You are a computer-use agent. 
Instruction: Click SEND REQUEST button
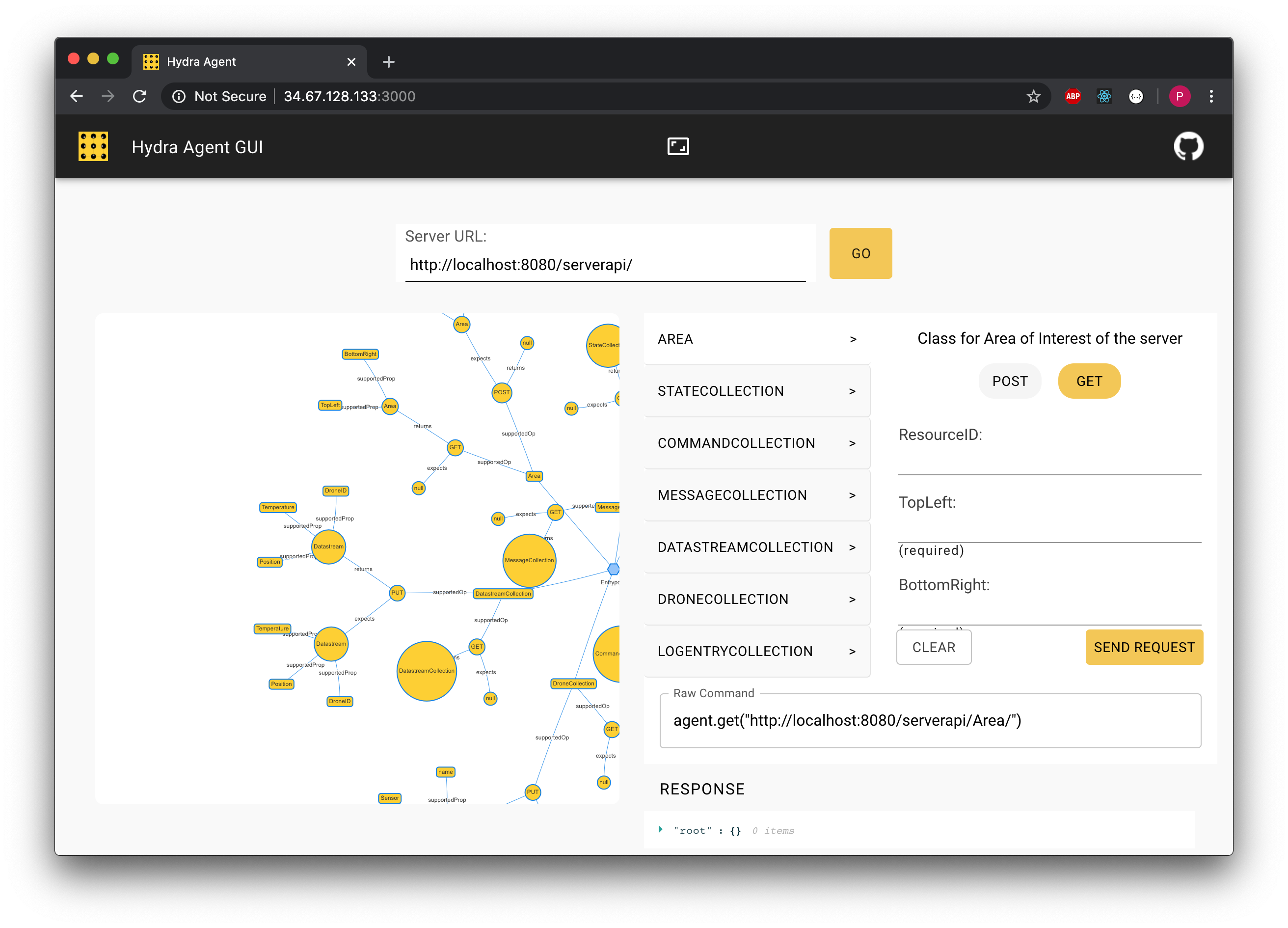(1144, 647)
